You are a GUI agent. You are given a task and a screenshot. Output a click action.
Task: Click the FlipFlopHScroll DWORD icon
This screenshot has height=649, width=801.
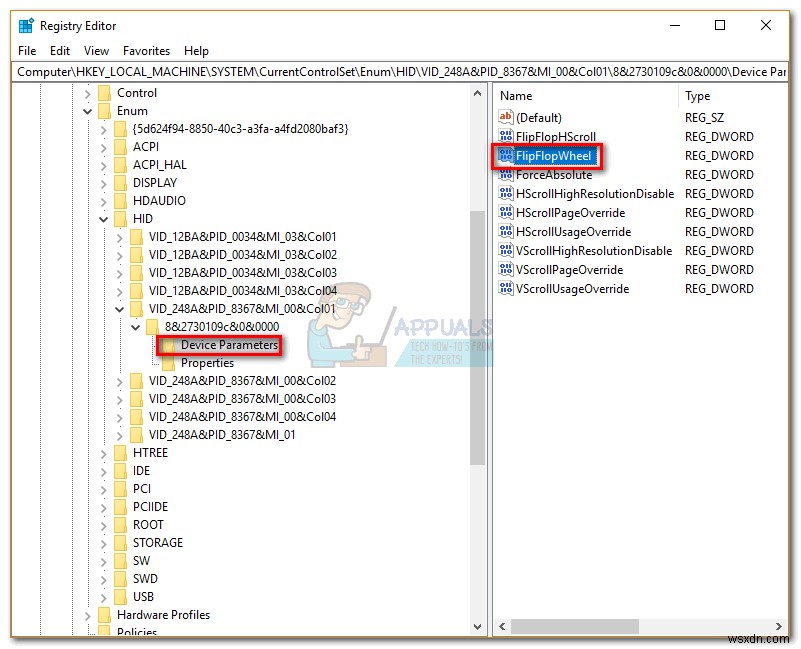[x=505, y=136]
